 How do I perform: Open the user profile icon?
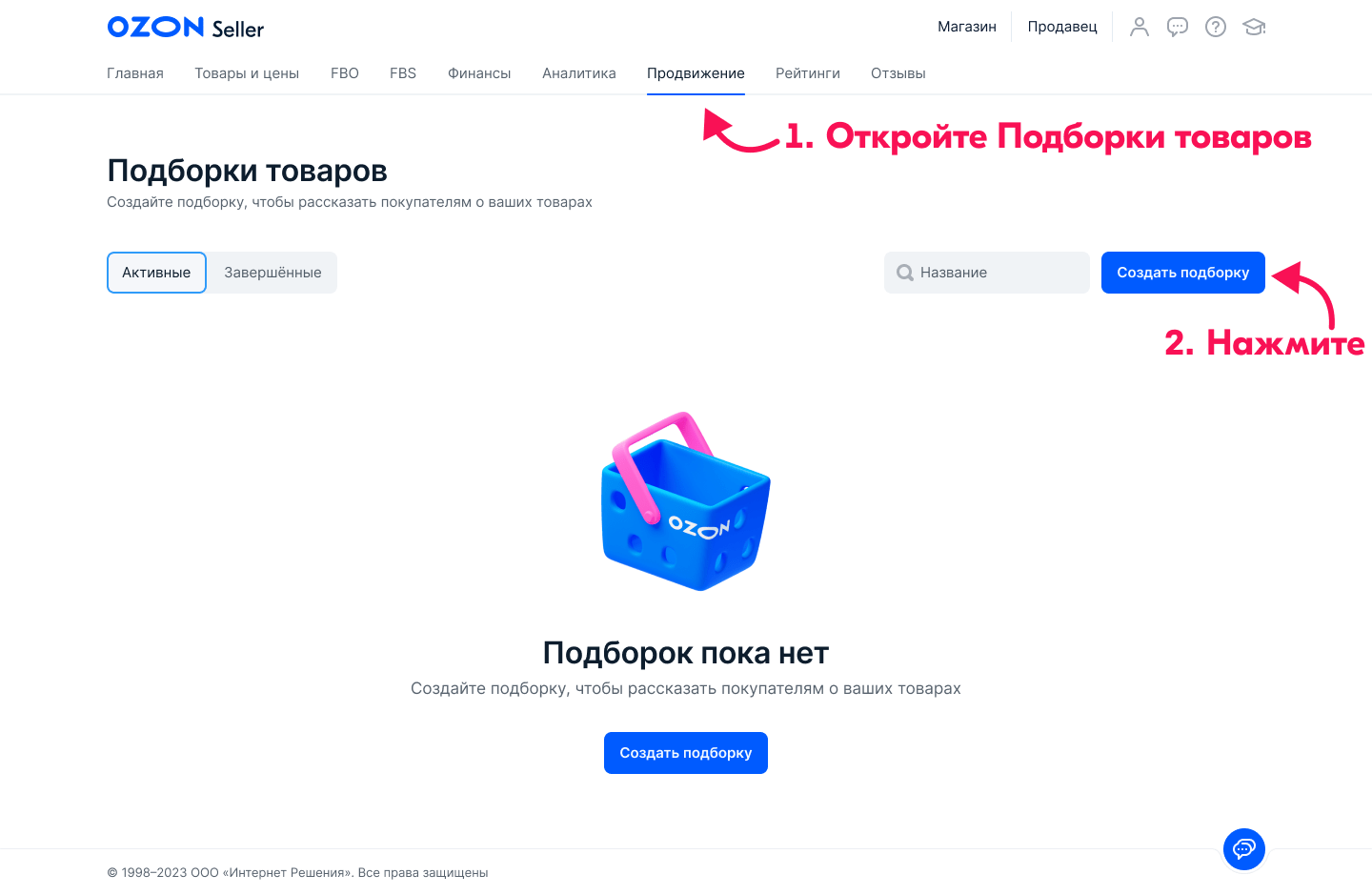pos(1140,27)
